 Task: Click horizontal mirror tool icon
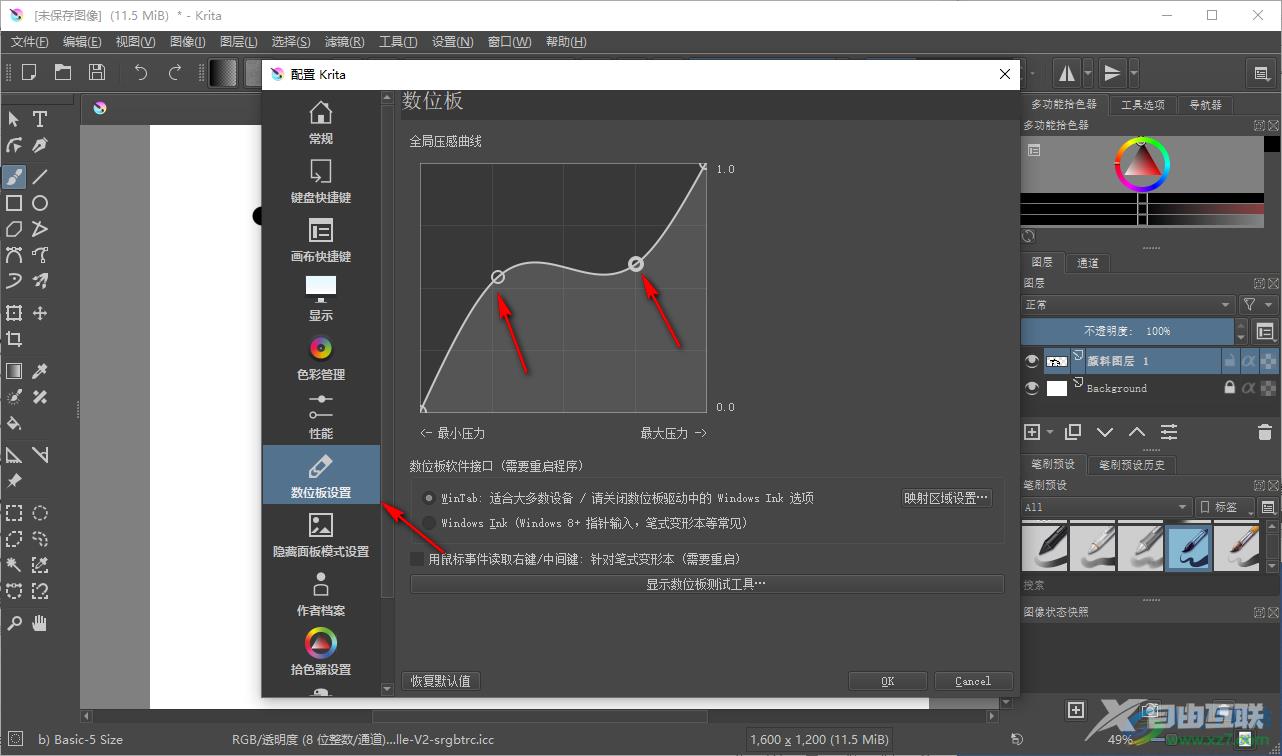point(1067,72)
